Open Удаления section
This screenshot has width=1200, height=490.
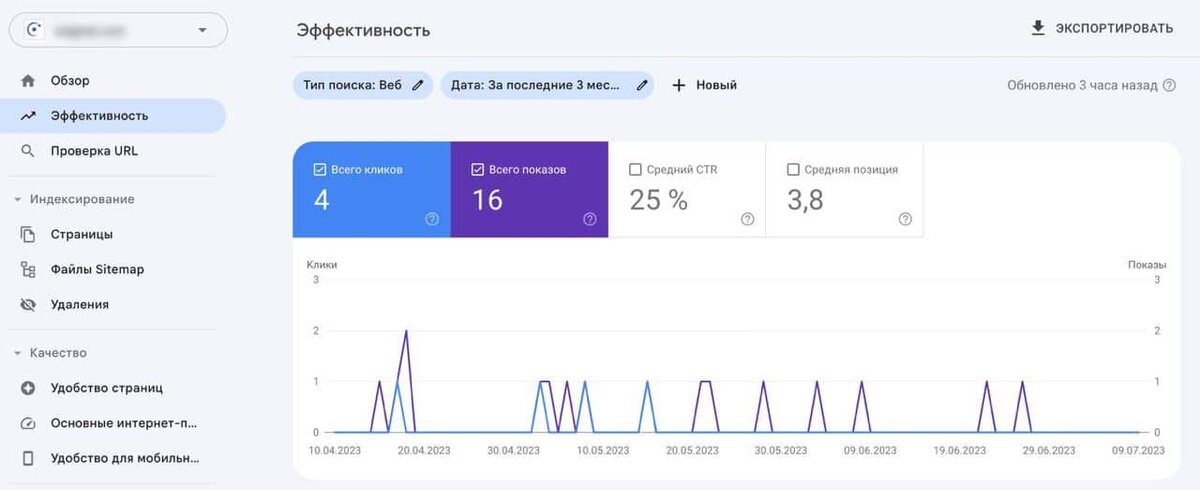pyautogui.click(x=80, y=304)
